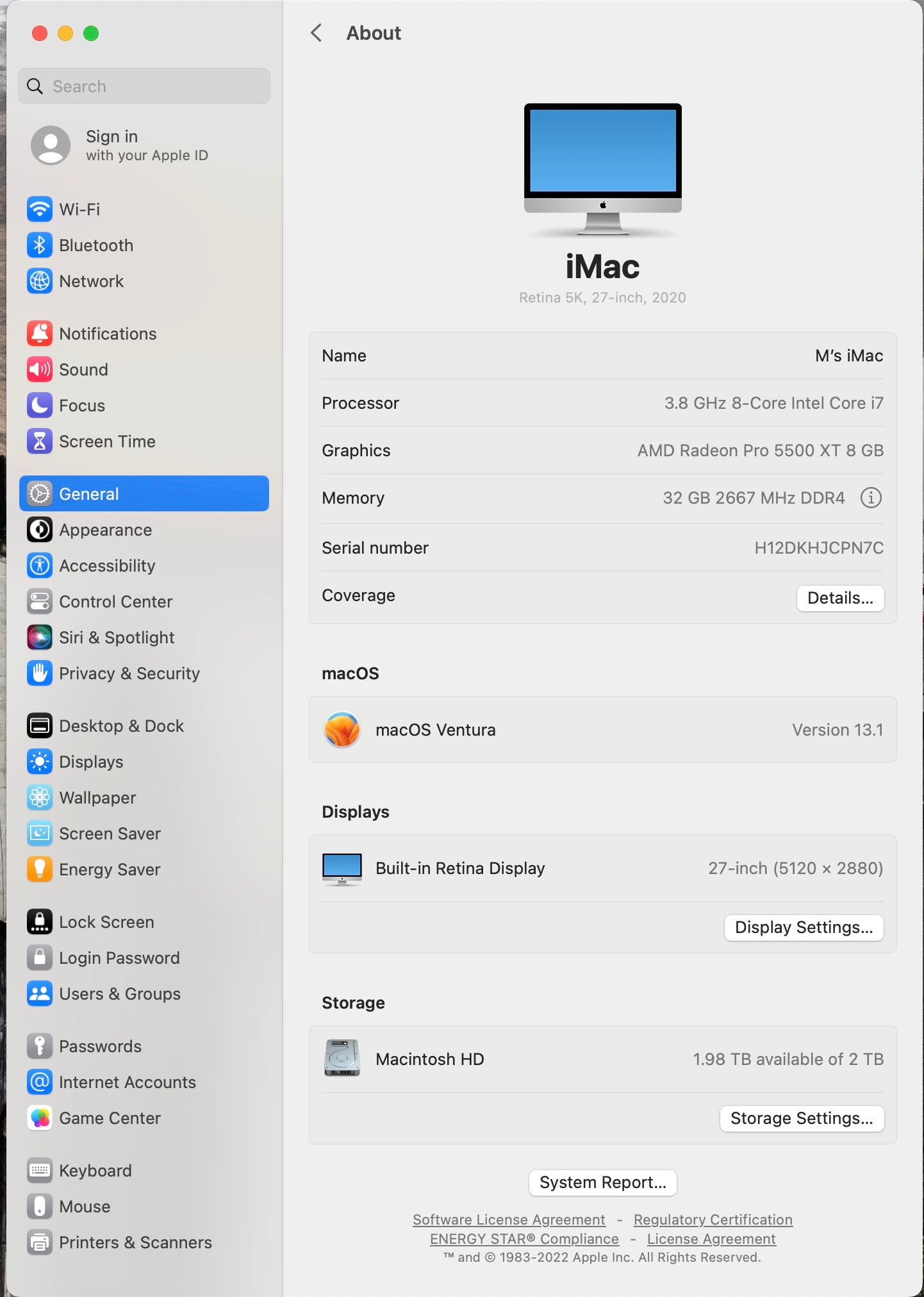This screenshot has width=924, height=1297.
Task: Click the Privacy & Security hand icon
Action: pyautogui.click(x=40, y=673)
